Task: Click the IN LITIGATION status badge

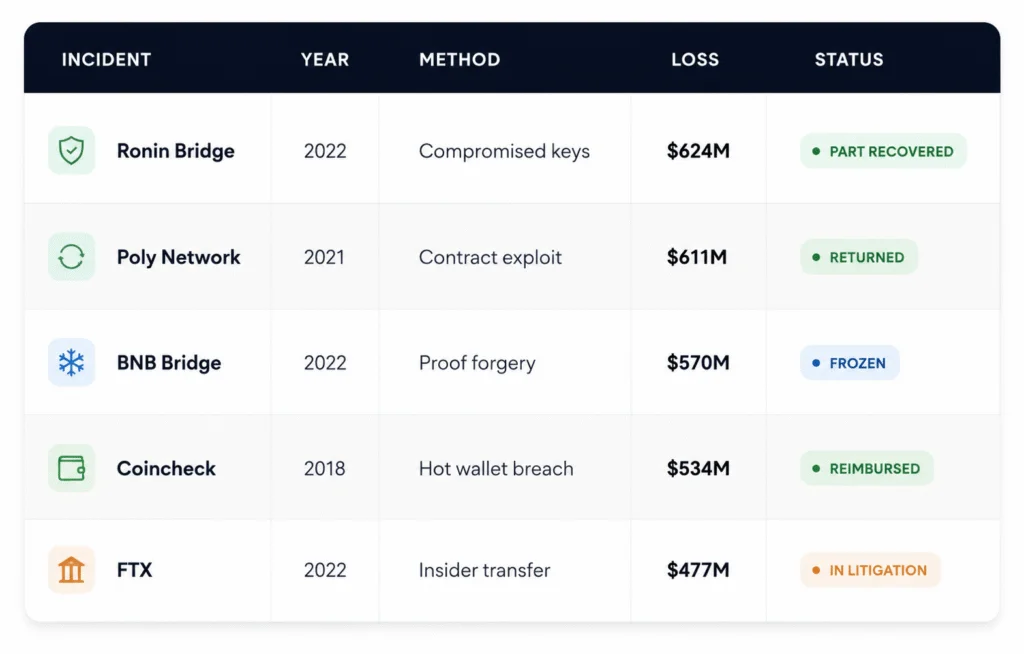Action: click(x=870, y=570)
